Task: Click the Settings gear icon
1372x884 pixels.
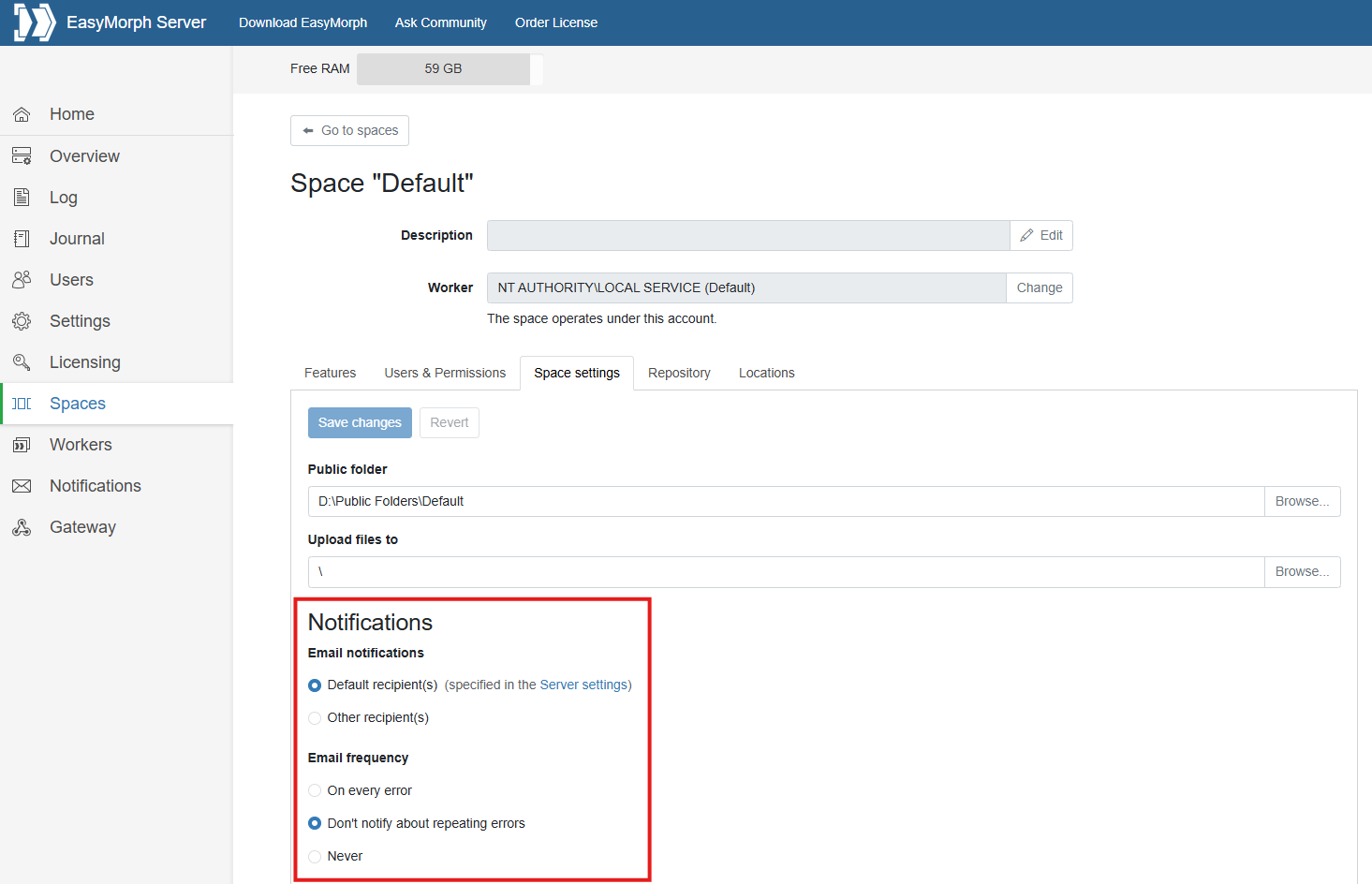Action: (22, 321)
